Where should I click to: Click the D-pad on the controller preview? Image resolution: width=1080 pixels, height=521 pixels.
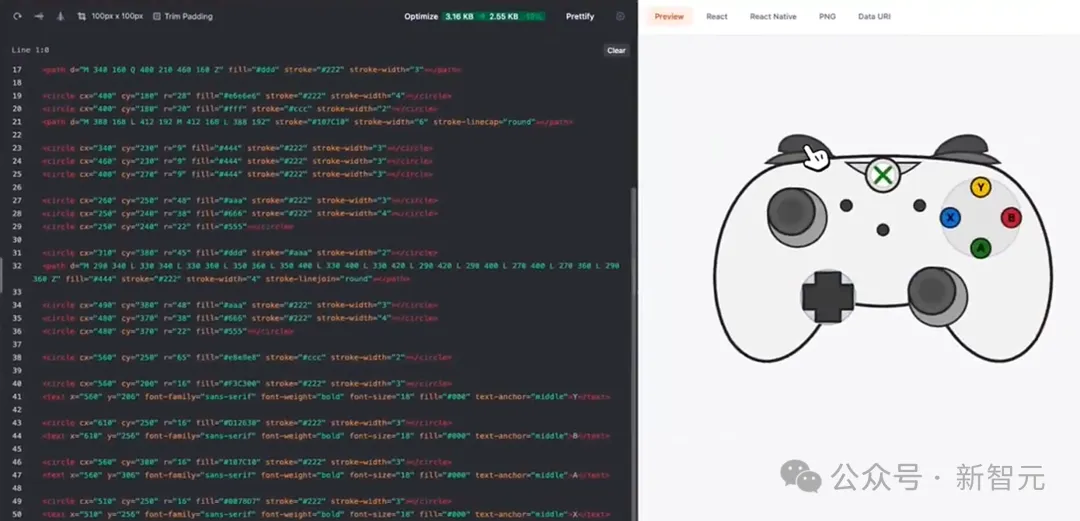pyautogui.click(x=828, y=297)
